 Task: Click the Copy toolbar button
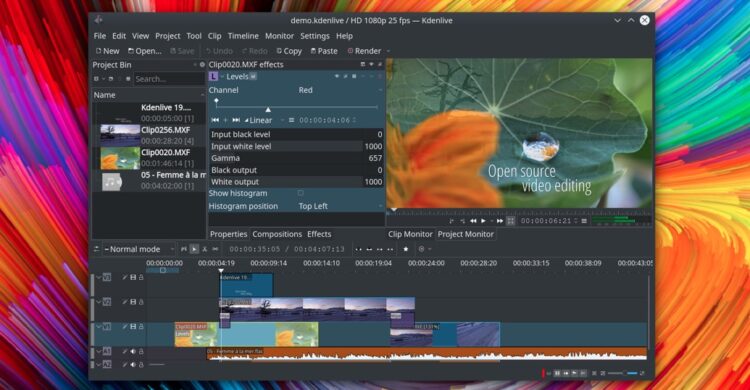click(x=289, y=51)
